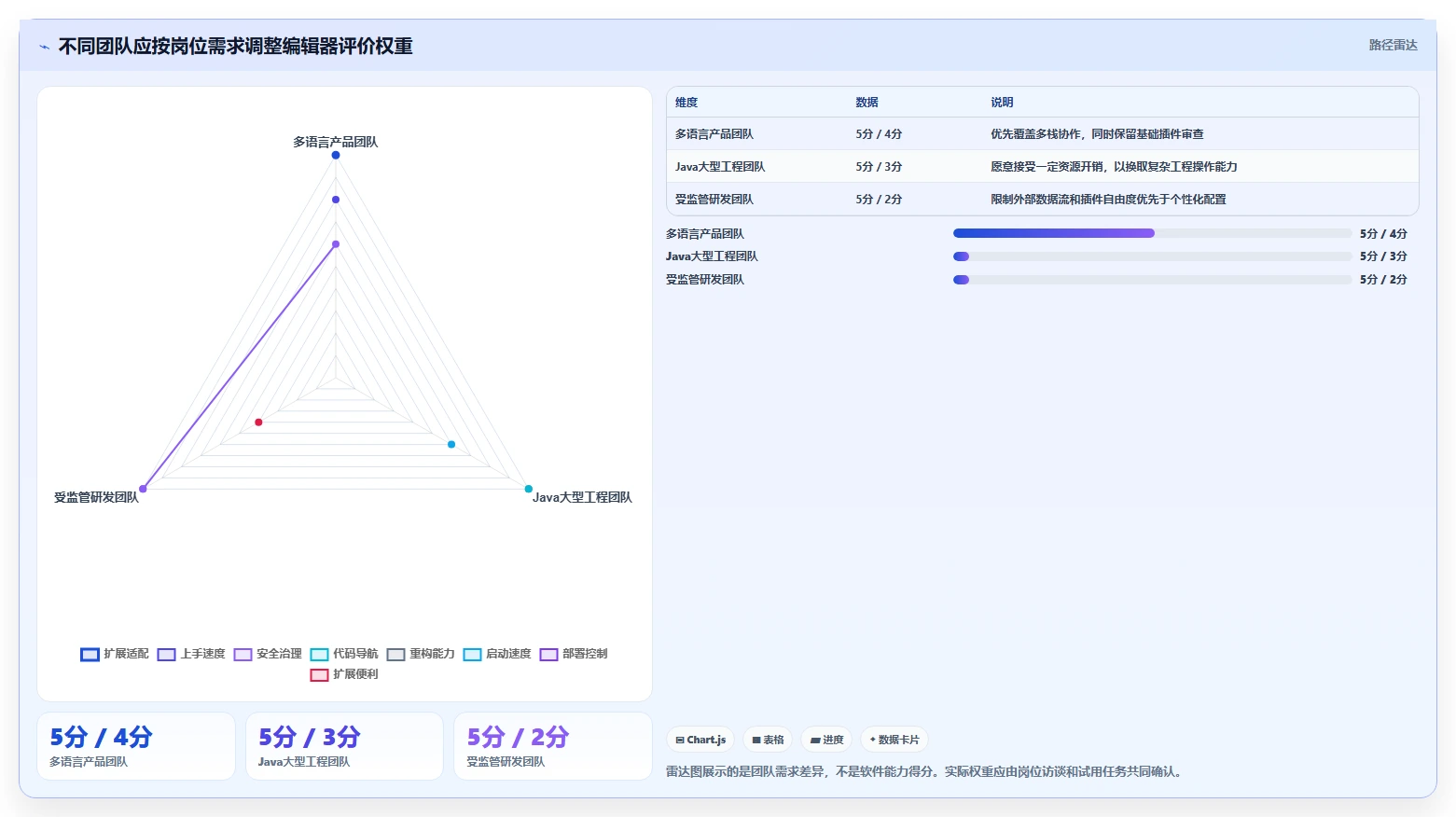Image resolution: width=1456 pixels, height=817 pixels.
Task: Click the 5分 / 4分 value beside first progress bar
Action: [1383, 234]
